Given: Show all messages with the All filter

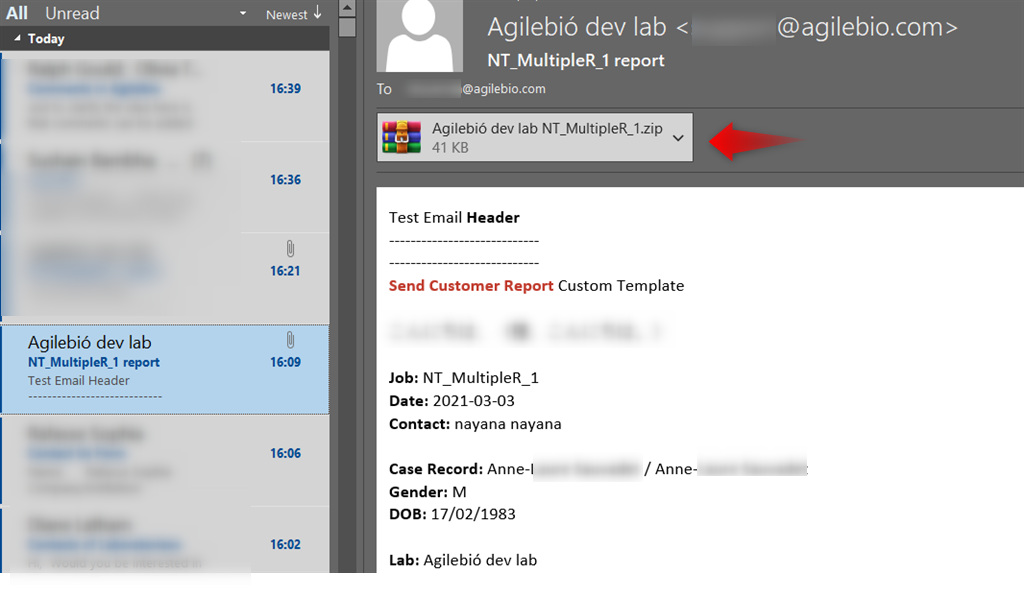Looking at the screenshot, I should (17, 13).
